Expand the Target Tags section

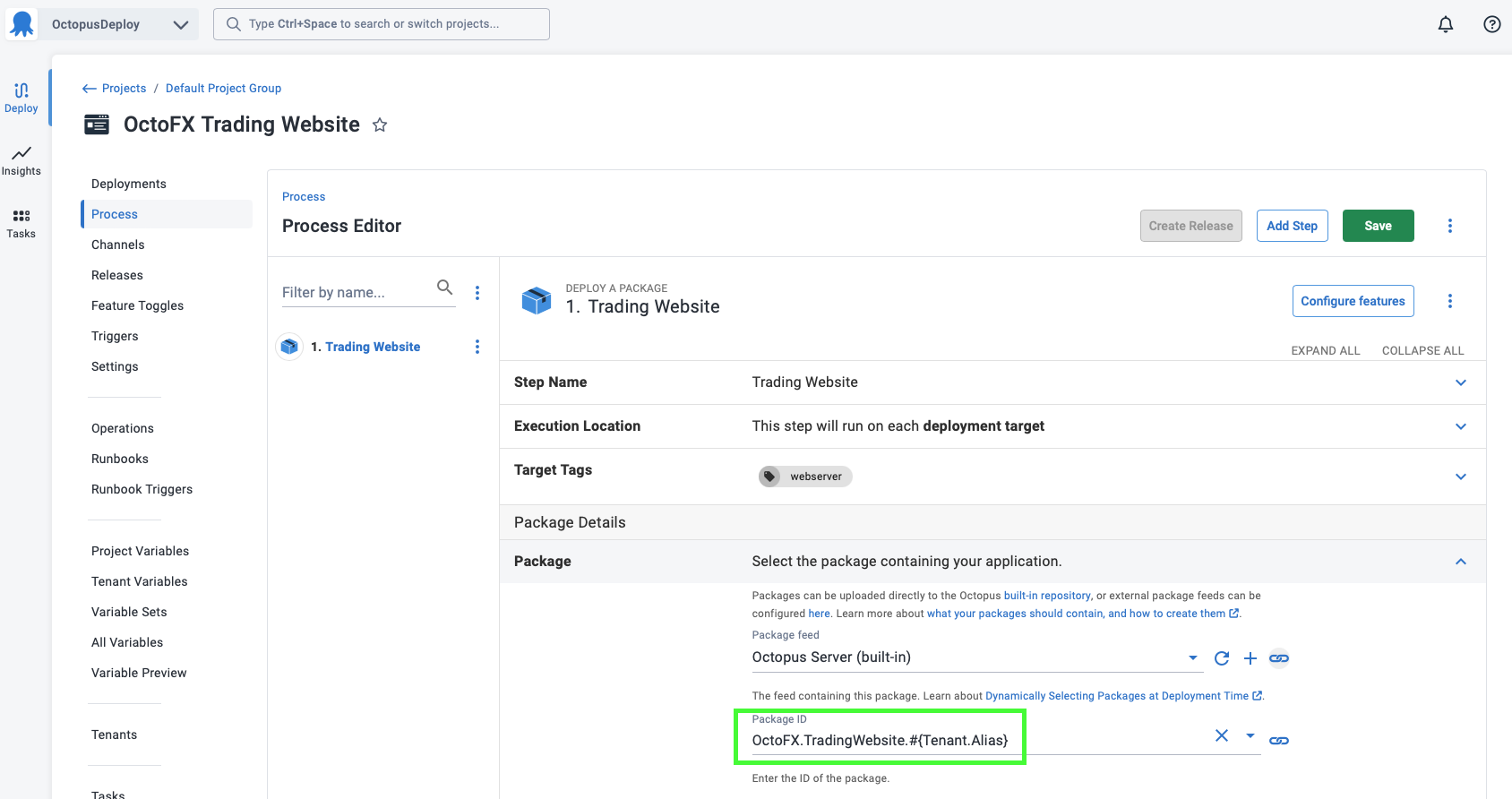[x=1461, y=477]
